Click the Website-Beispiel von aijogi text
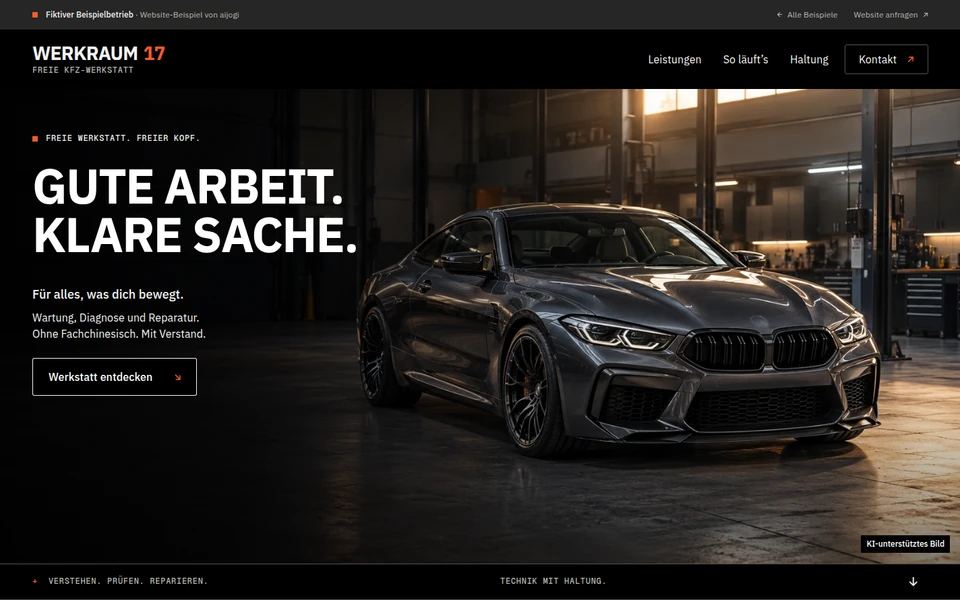Image resolution: width=960 pixels, height=600 pixels. click(x=189, y=15)
